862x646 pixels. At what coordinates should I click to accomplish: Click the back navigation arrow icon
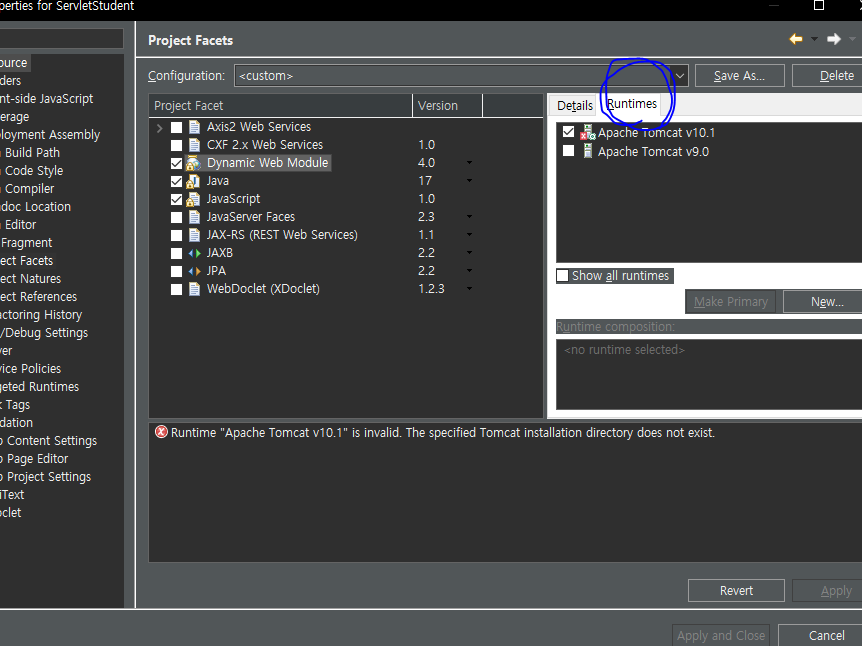point(795,39)
